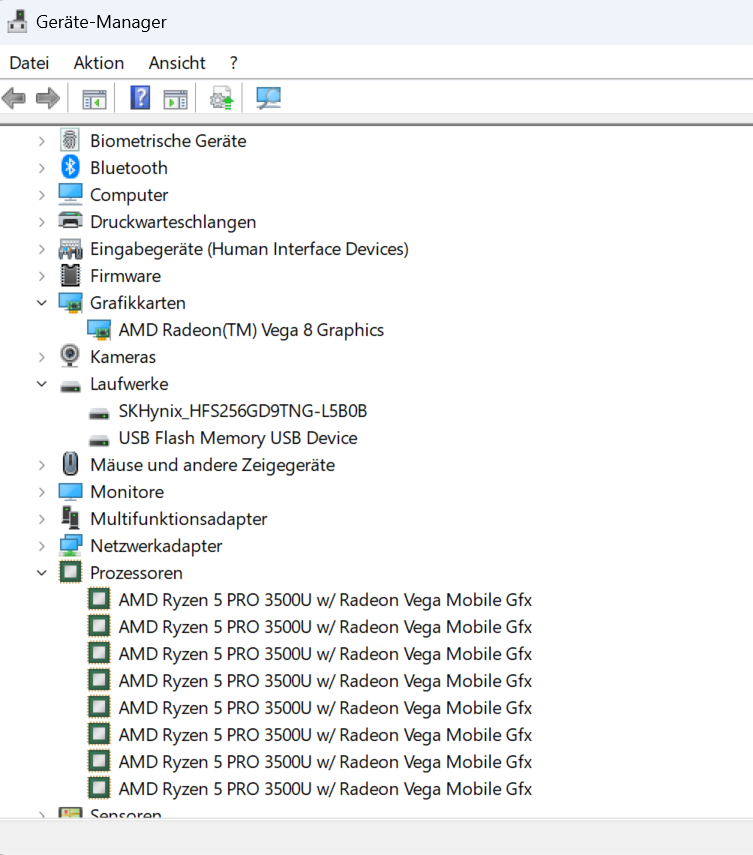Select AMD Radeon(TM) Vega 8 Graphics
Screen dimensions: 753x855
(251, 330)
